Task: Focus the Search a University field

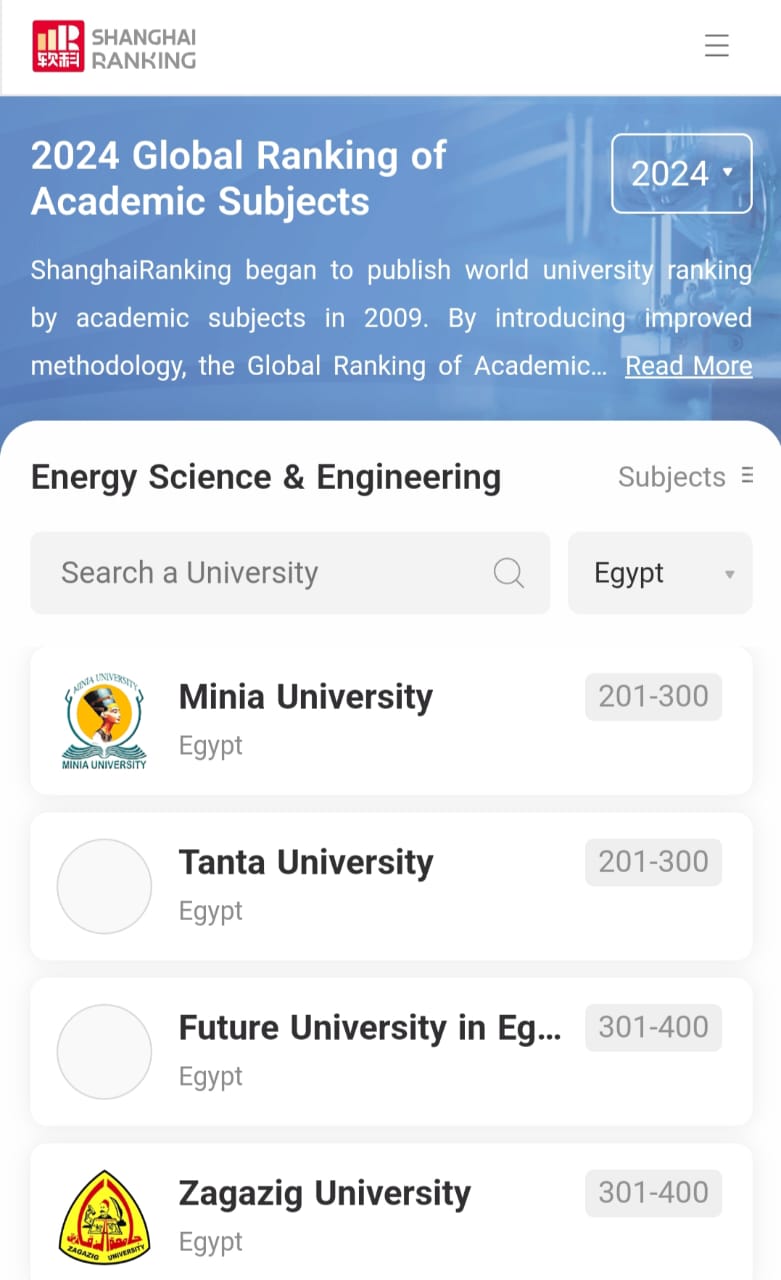Action: (290, 573)
